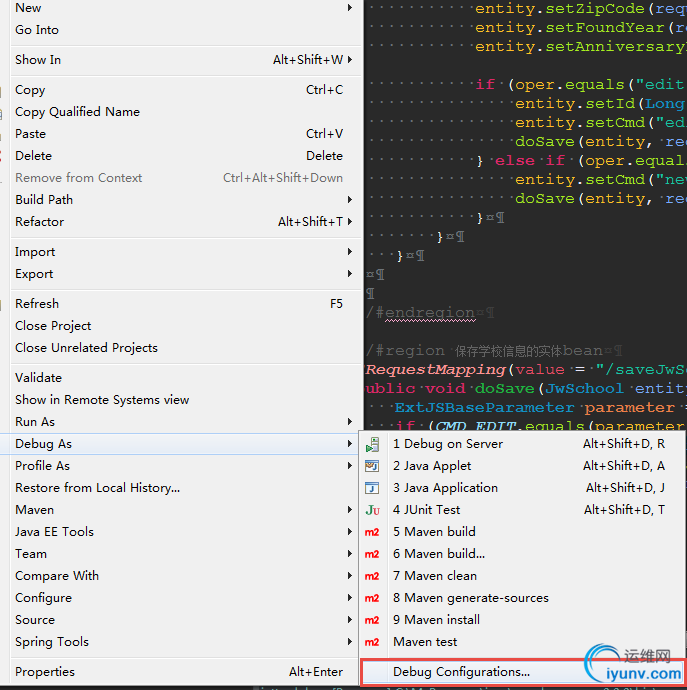This screenshot has height=690, width=687.
Task: Click the m2 icon beside Maven build
Action: [x=372, y=532]
